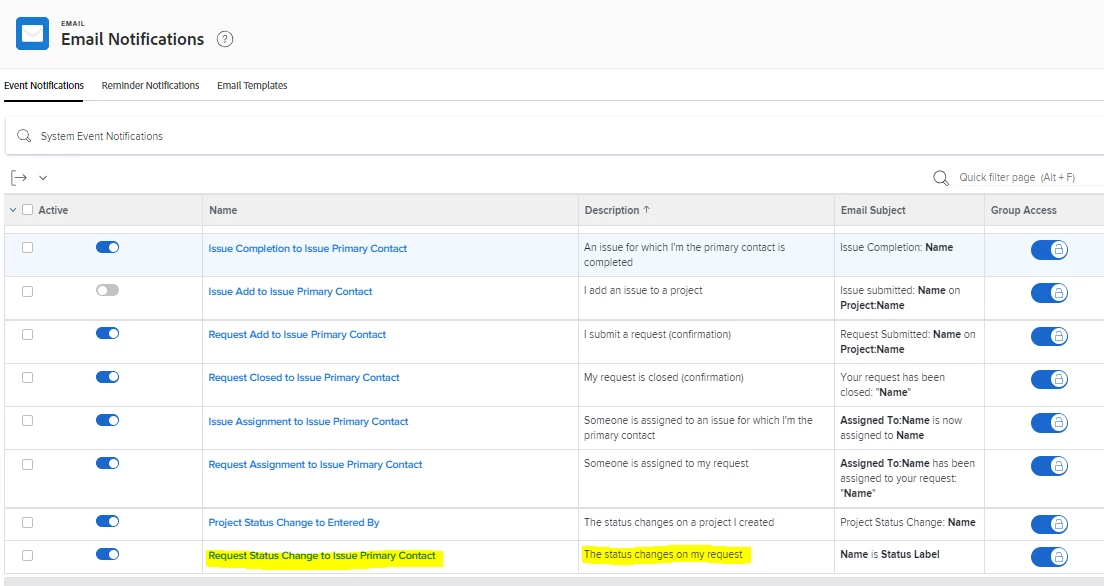Click the System Event Notifications search field
Screen dimensions: 1104x586
coord(555,136)
